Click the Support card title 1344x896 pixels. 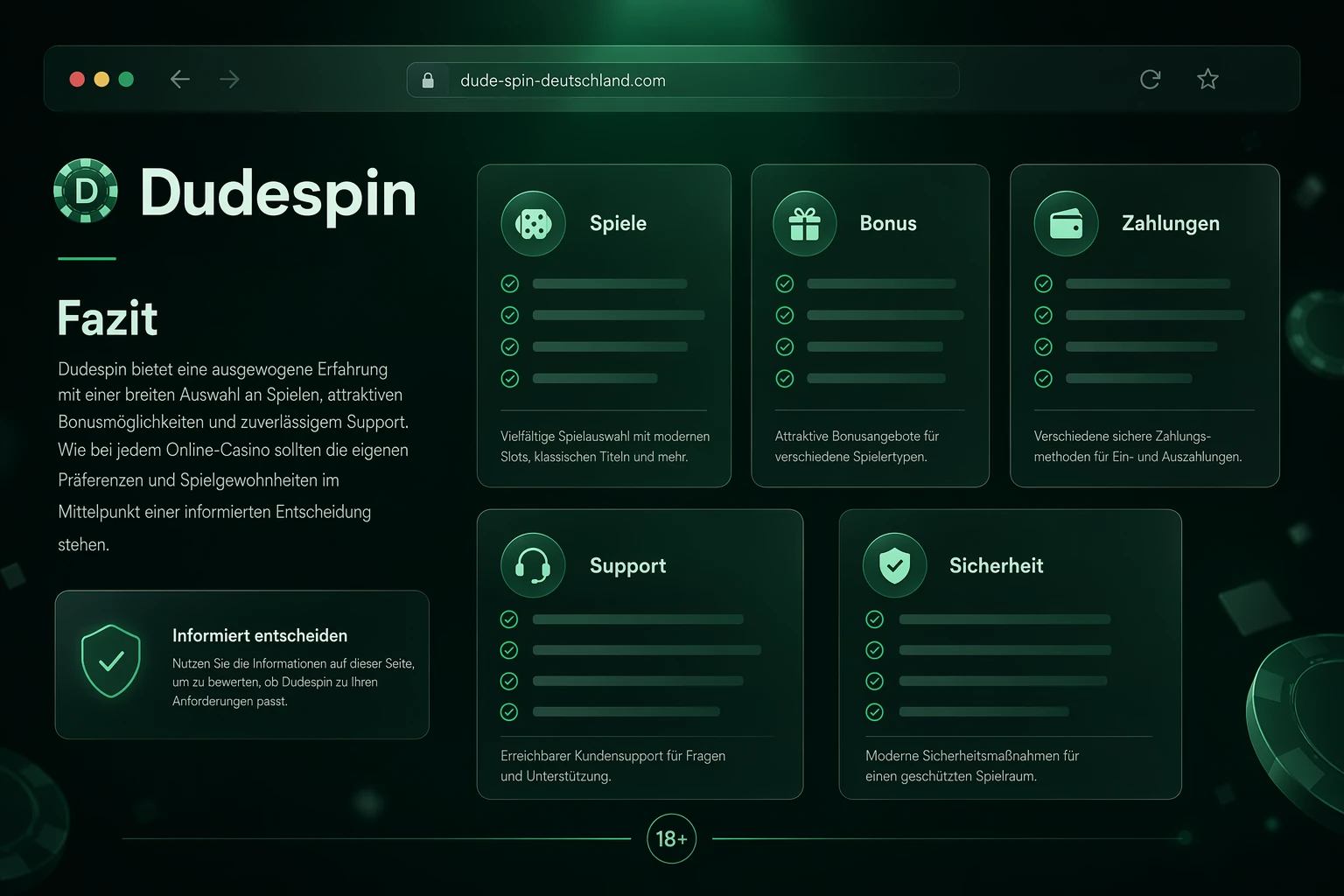627,566
